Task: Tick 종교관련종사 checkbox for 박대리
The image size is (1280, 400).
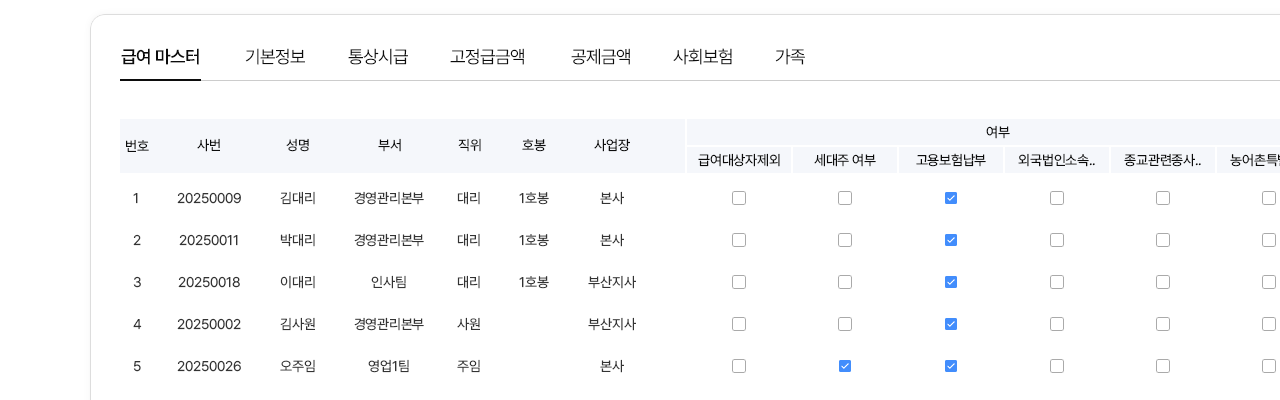Action: 1163,240
